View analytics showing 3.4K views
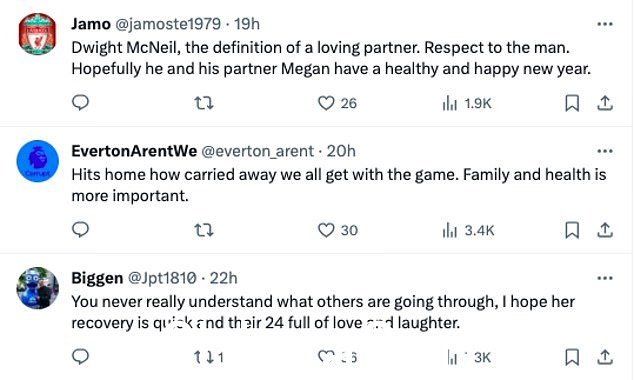 click(x=468, y=230)
